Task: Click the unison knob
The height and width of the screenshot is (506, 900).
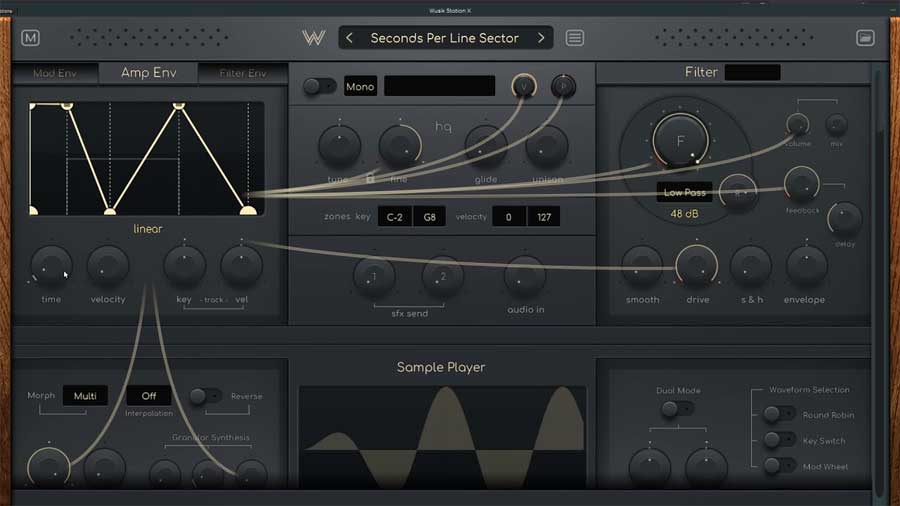Action: click(x=546, y=146)
